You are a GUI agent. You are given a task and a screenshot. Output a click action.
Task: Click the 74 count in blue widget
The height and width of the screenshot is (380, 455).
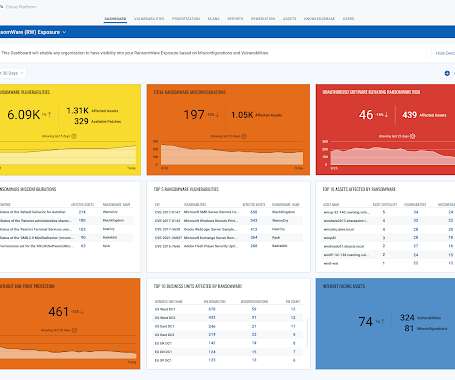click(x=365, y=322)
